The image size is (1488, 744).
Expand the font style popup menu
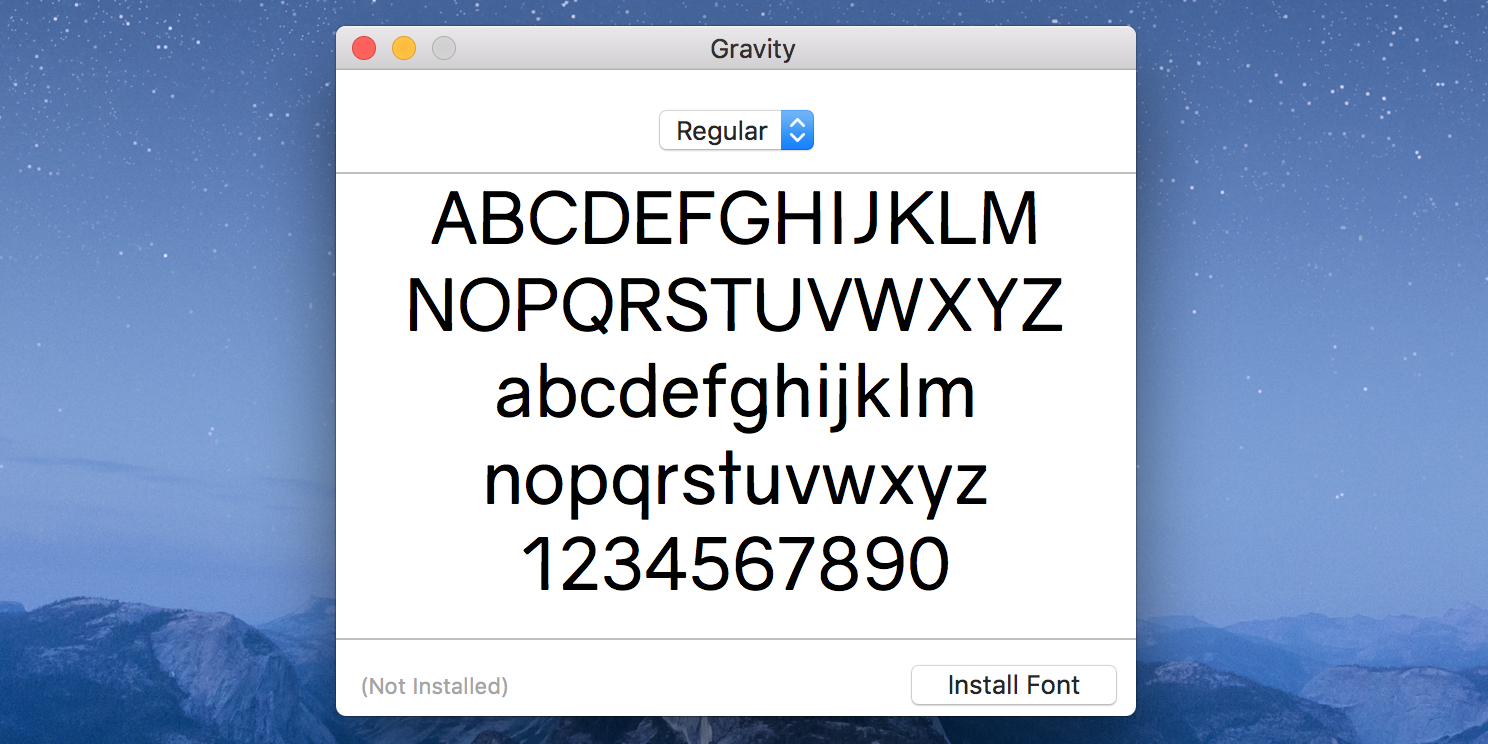point(737,130)
